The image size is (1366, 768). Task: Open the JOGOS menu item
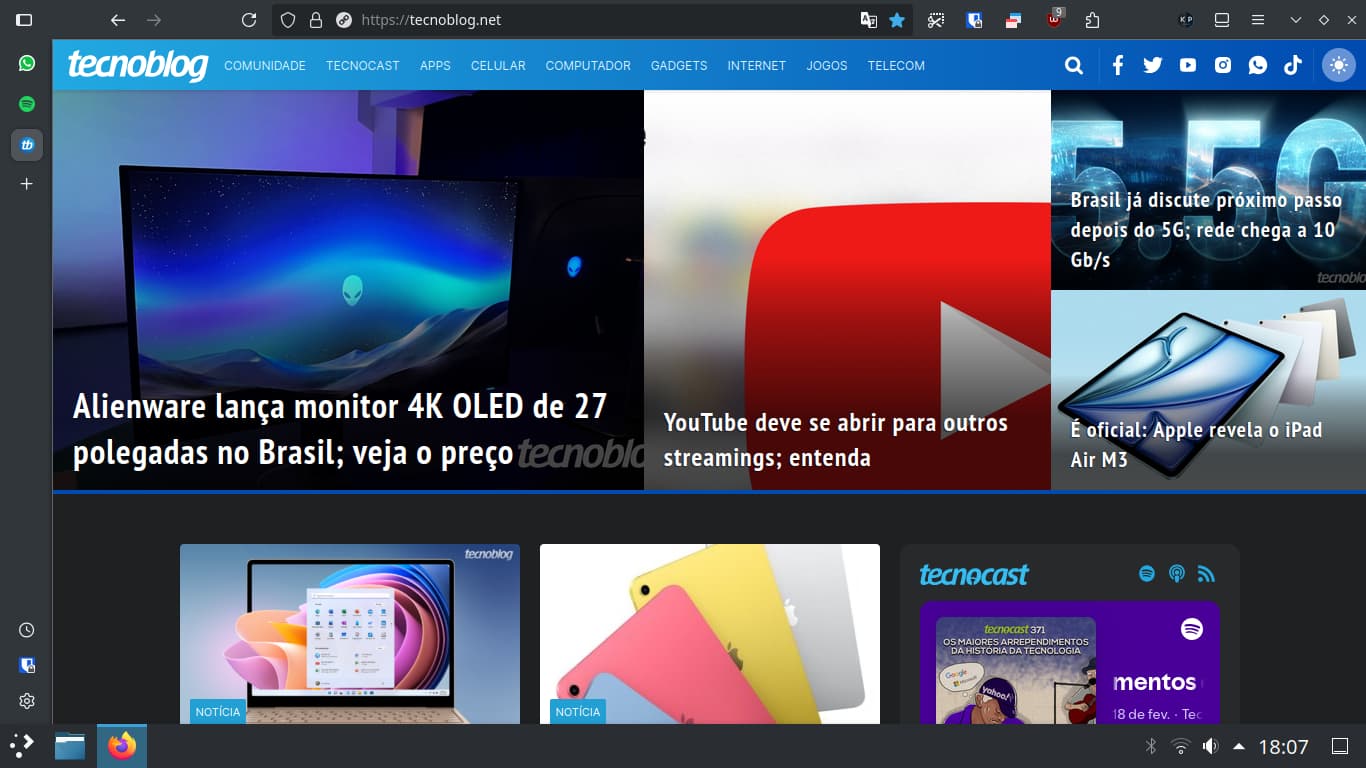pos(827,66)
